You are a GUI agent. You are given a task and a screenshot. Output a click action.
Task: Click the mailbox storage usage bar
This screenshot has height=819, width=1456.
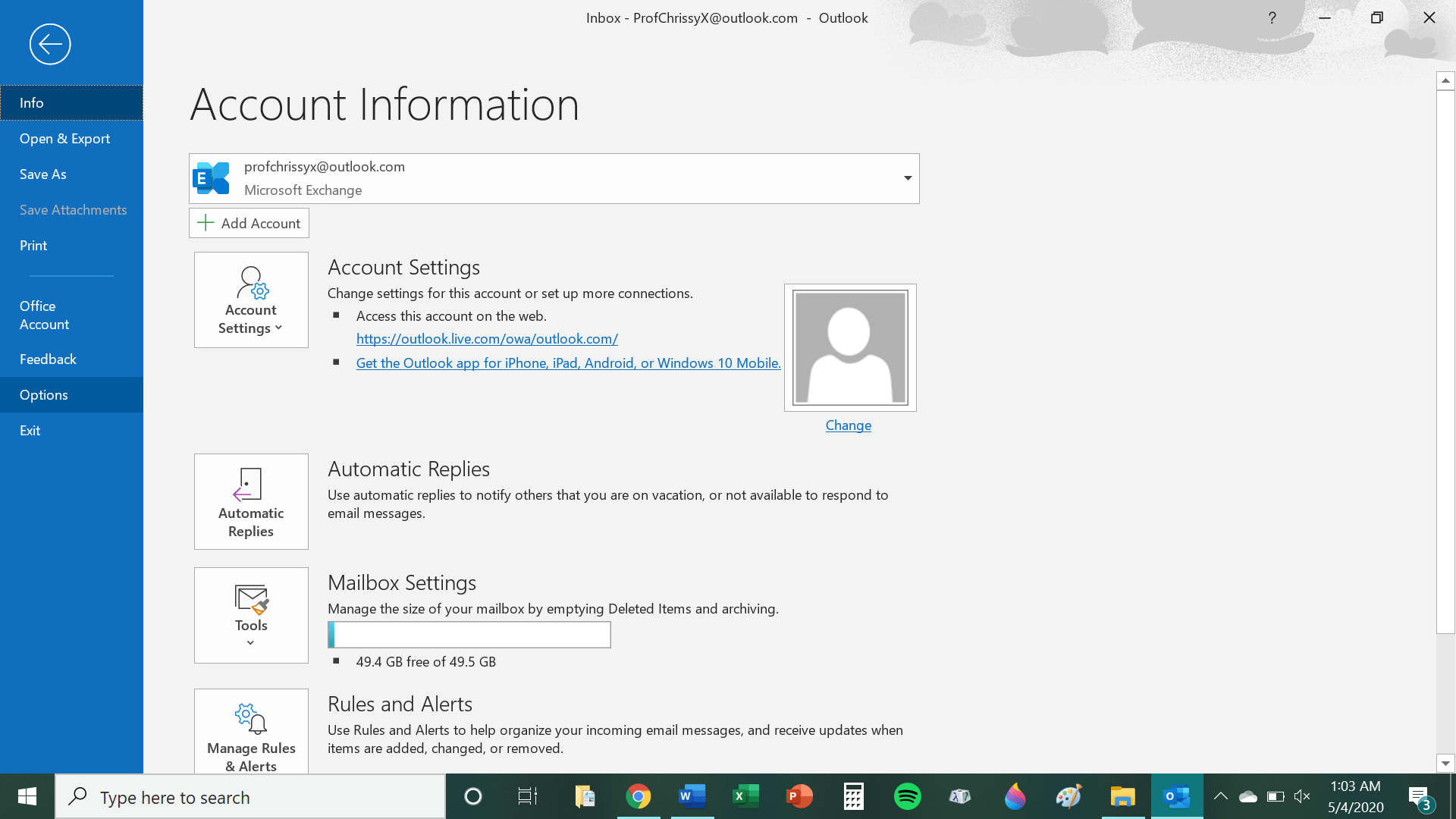469,635
